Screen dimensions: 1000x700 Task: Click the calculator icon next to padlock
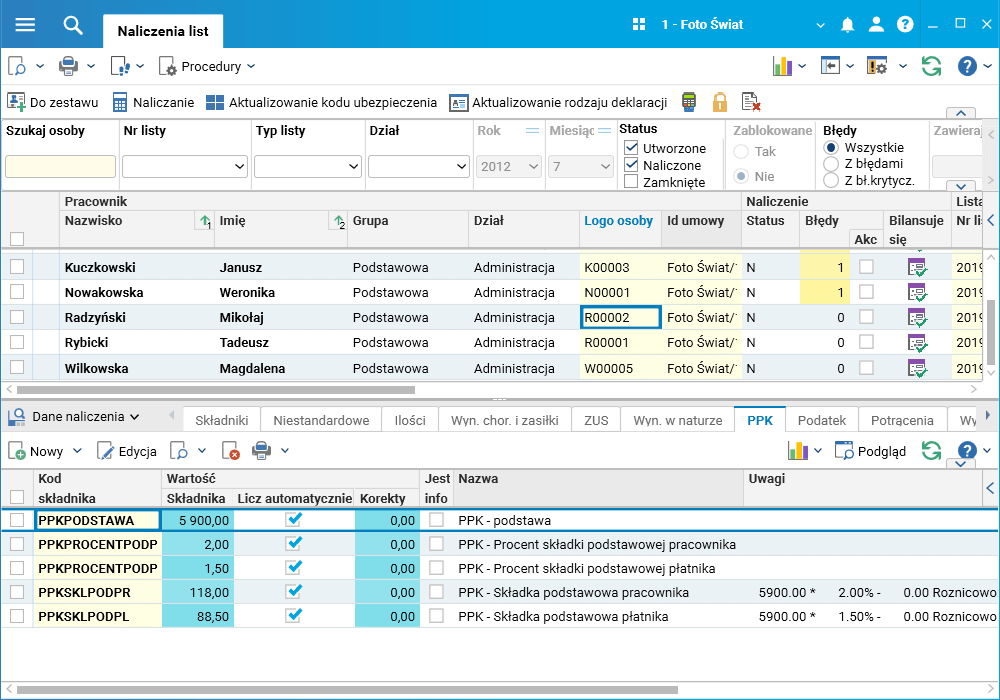[689, 102]
